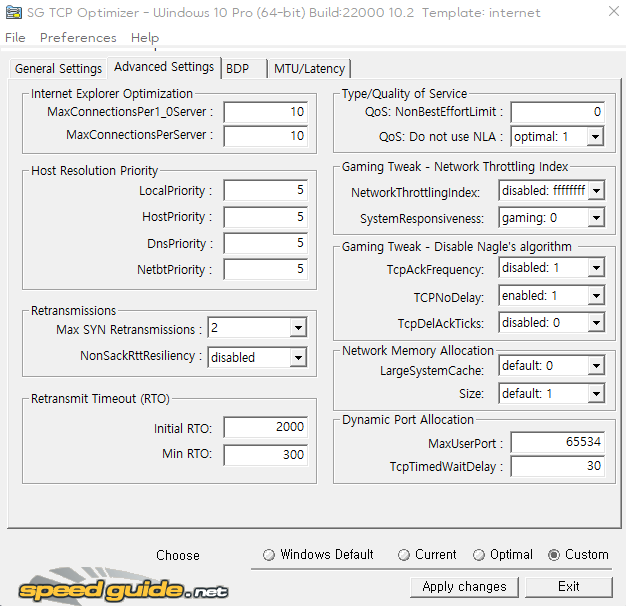
Task: Click the TcpTimedWaitDelay input field
Action: (x=557, y=466)
